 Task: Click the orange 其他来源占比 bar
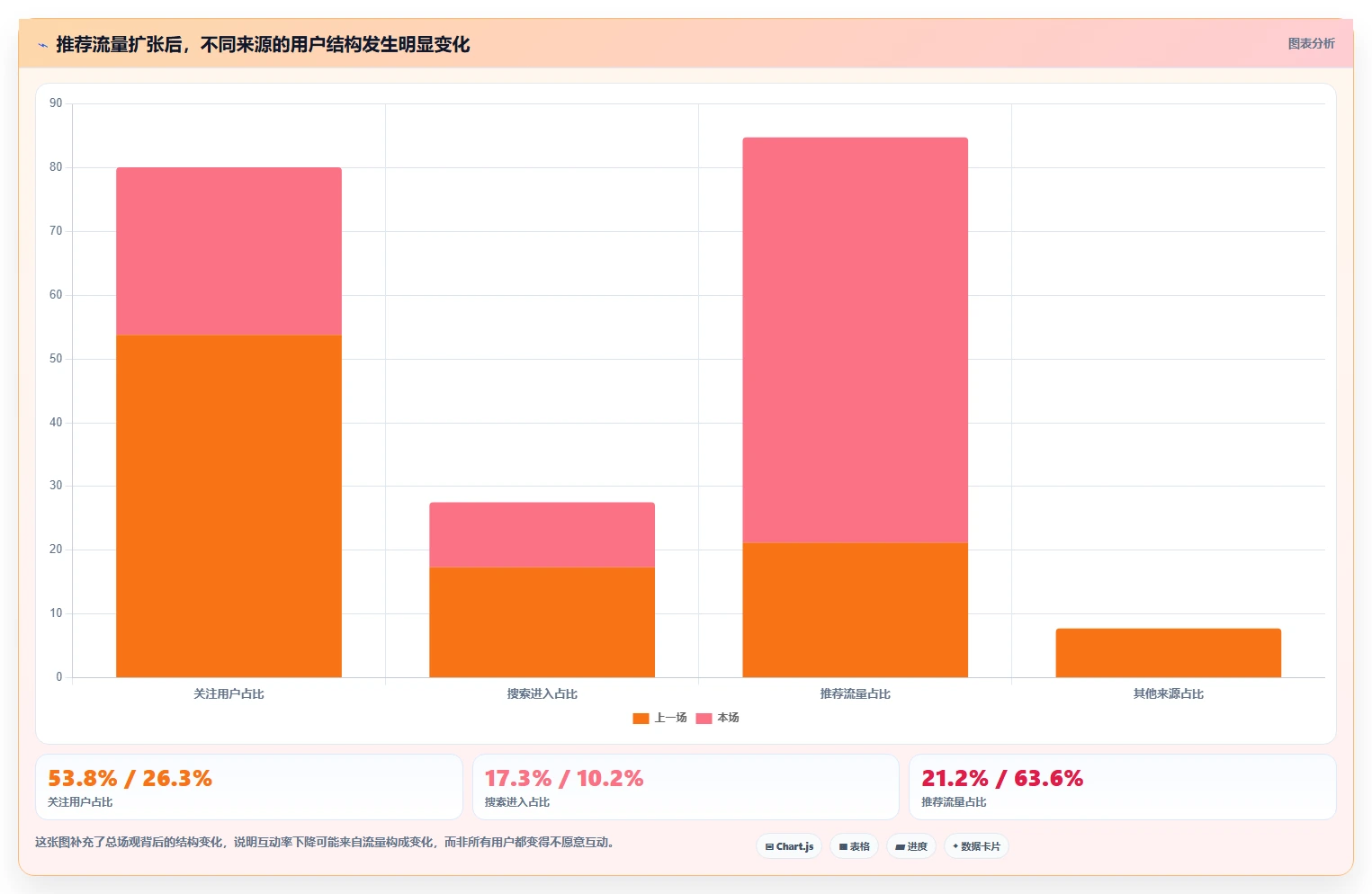pos(1168,653)
